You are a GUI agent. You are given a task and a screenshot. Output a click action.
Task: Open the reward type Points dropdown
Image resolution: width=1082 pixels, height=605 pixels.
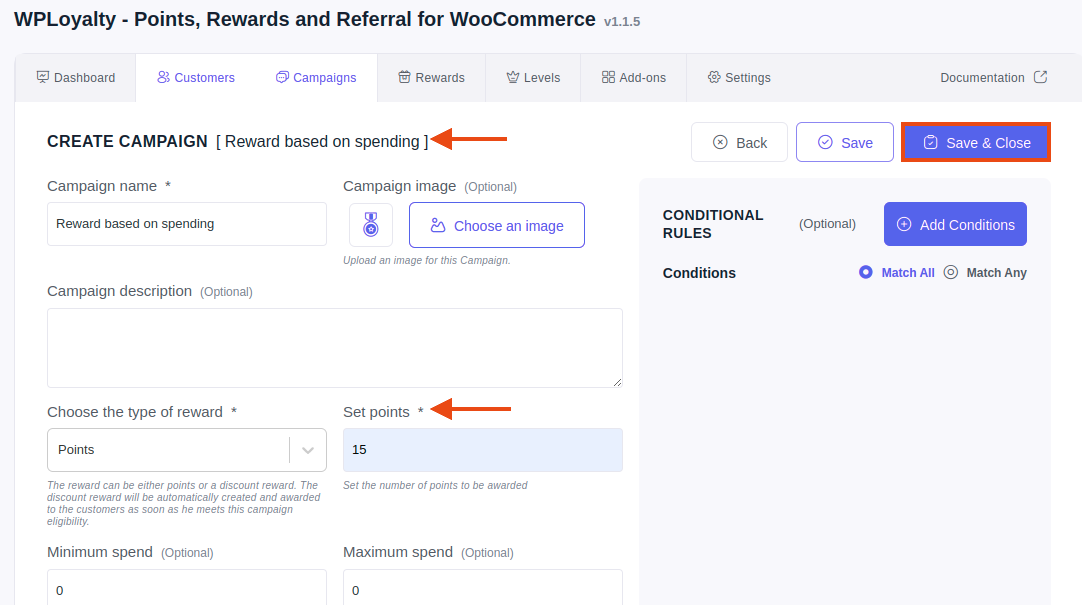tap(187, 450)
